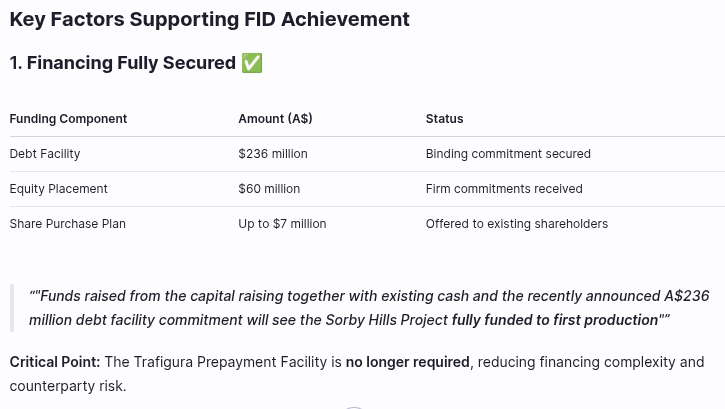Viewport: 725px width, 409px height.
Task: Click the bold 'Critical Point:' label
Action: (x=55, y=362)
